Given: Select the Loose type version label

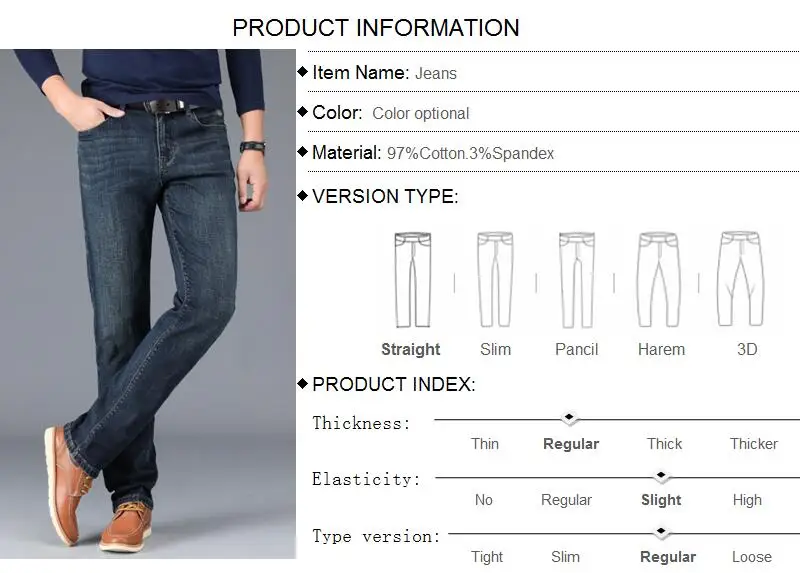Looking at the screenshot, I should [752, 557].
